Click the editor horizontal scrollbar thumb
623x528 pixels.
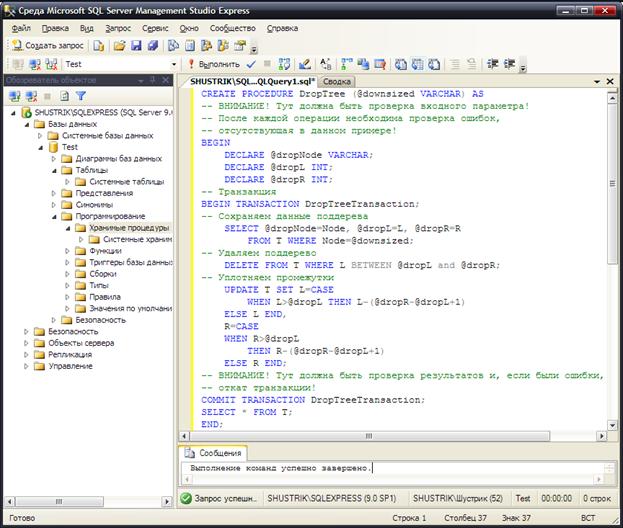(370, 436)
